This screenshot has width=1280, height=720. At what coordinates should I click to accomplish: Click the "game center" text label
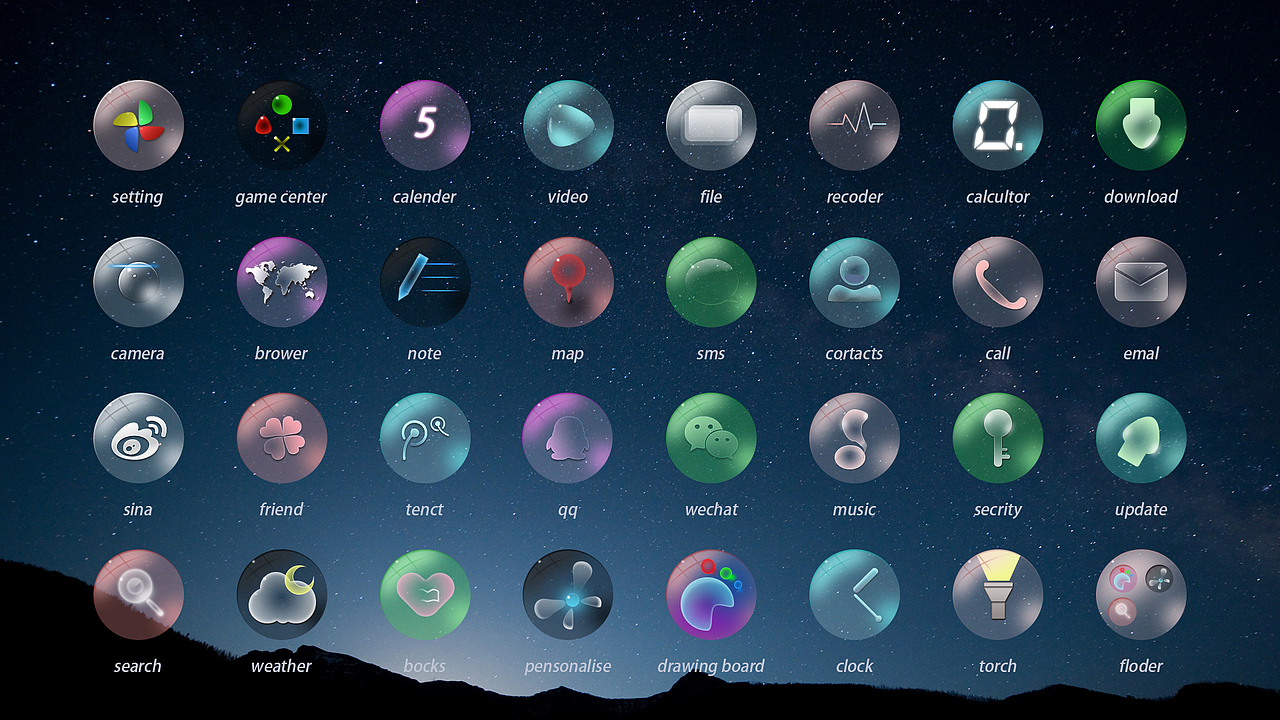[x=281, y=197]
